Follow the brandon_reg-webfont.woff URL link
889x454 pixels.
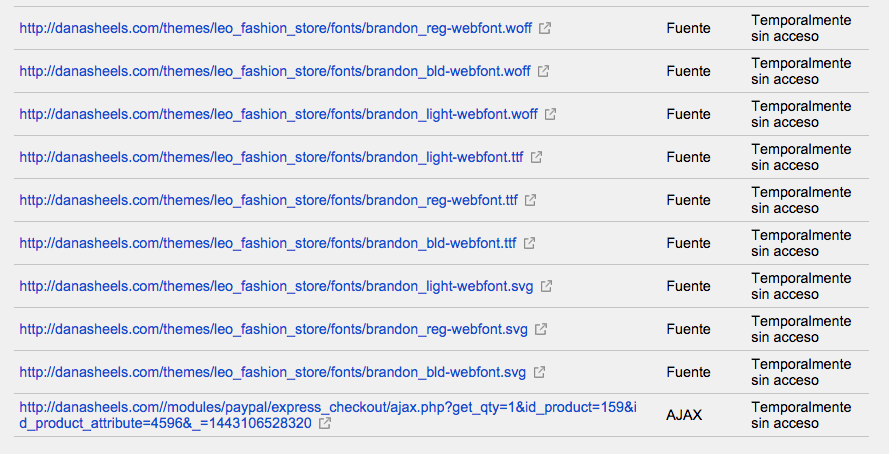pos(276,28)
